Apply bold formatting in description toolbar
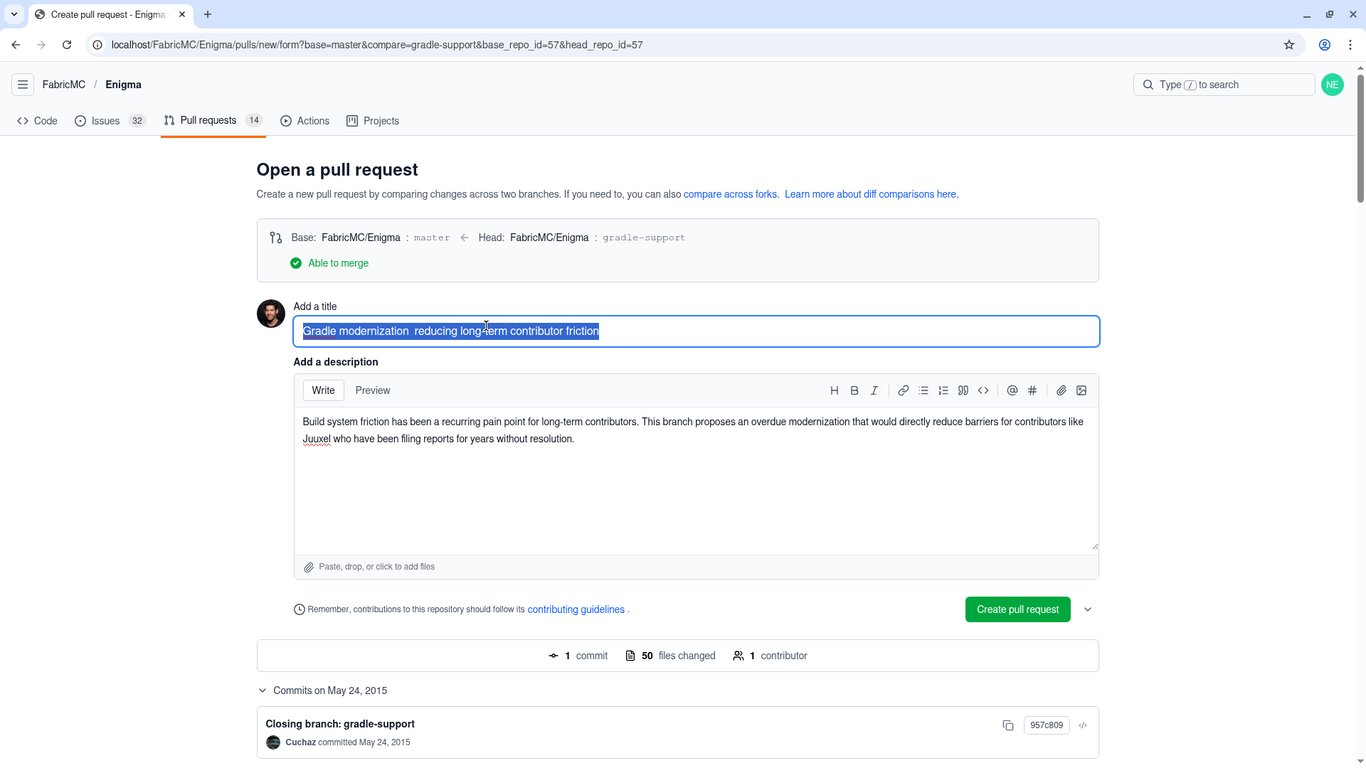The height and width of the screenshot is (768, 1366). [854, 391]
